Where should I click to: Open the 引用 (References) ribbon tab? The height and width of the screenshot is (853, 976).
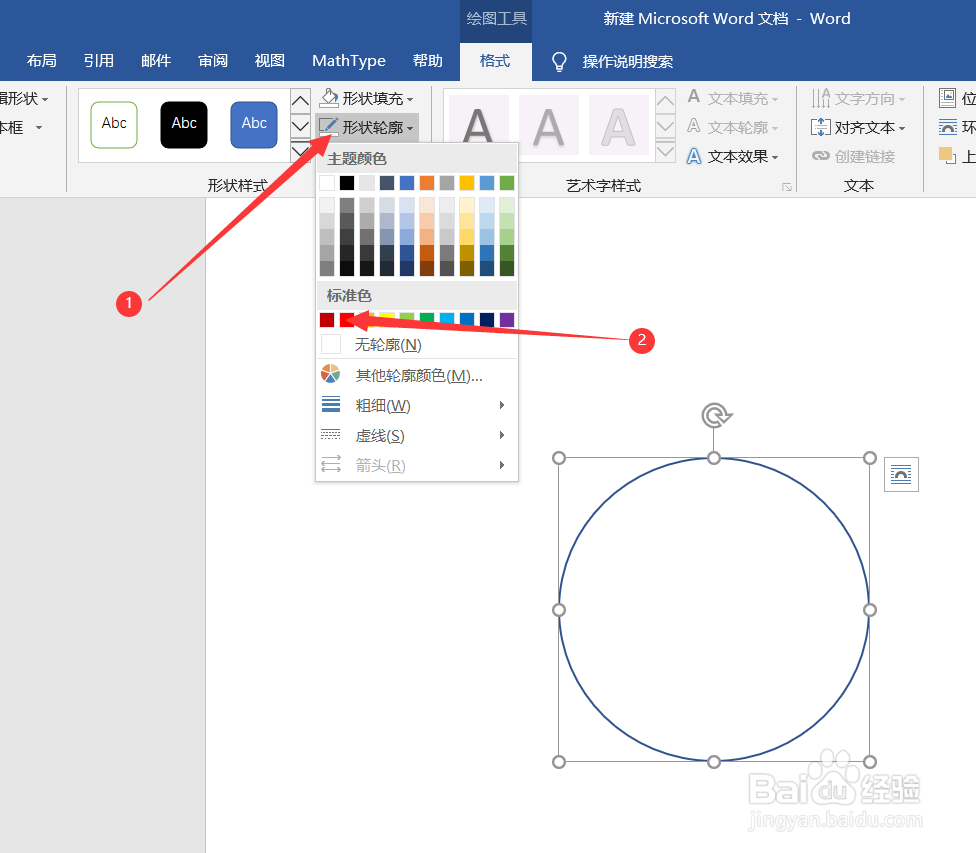[99, 61]
